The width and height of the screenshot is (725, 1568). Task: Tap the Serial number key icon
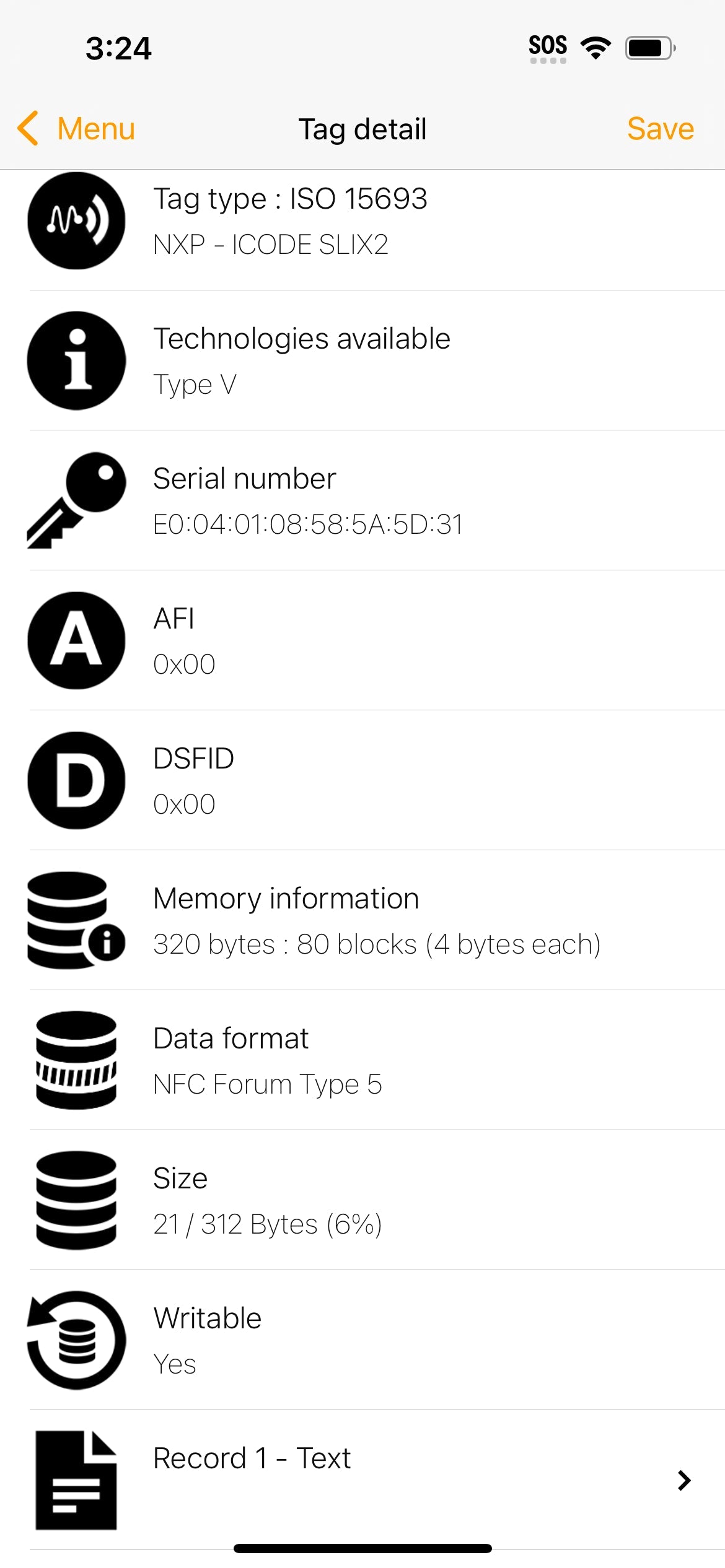pos(76,500)
